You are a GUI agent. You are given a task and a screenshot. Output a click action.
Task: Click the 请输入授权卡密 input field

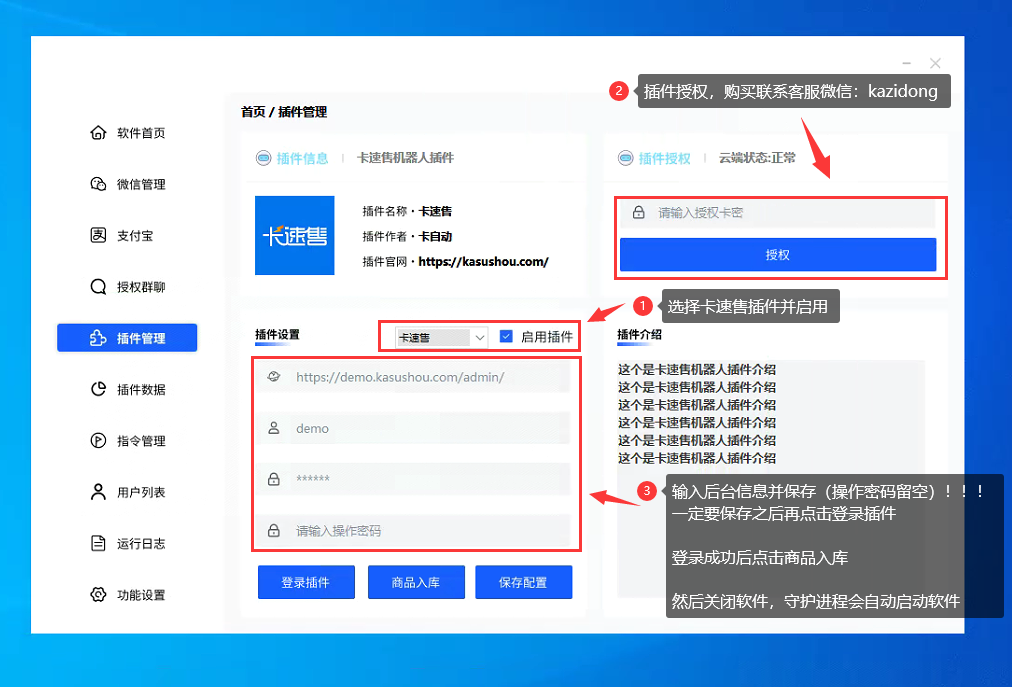[778, 211]
